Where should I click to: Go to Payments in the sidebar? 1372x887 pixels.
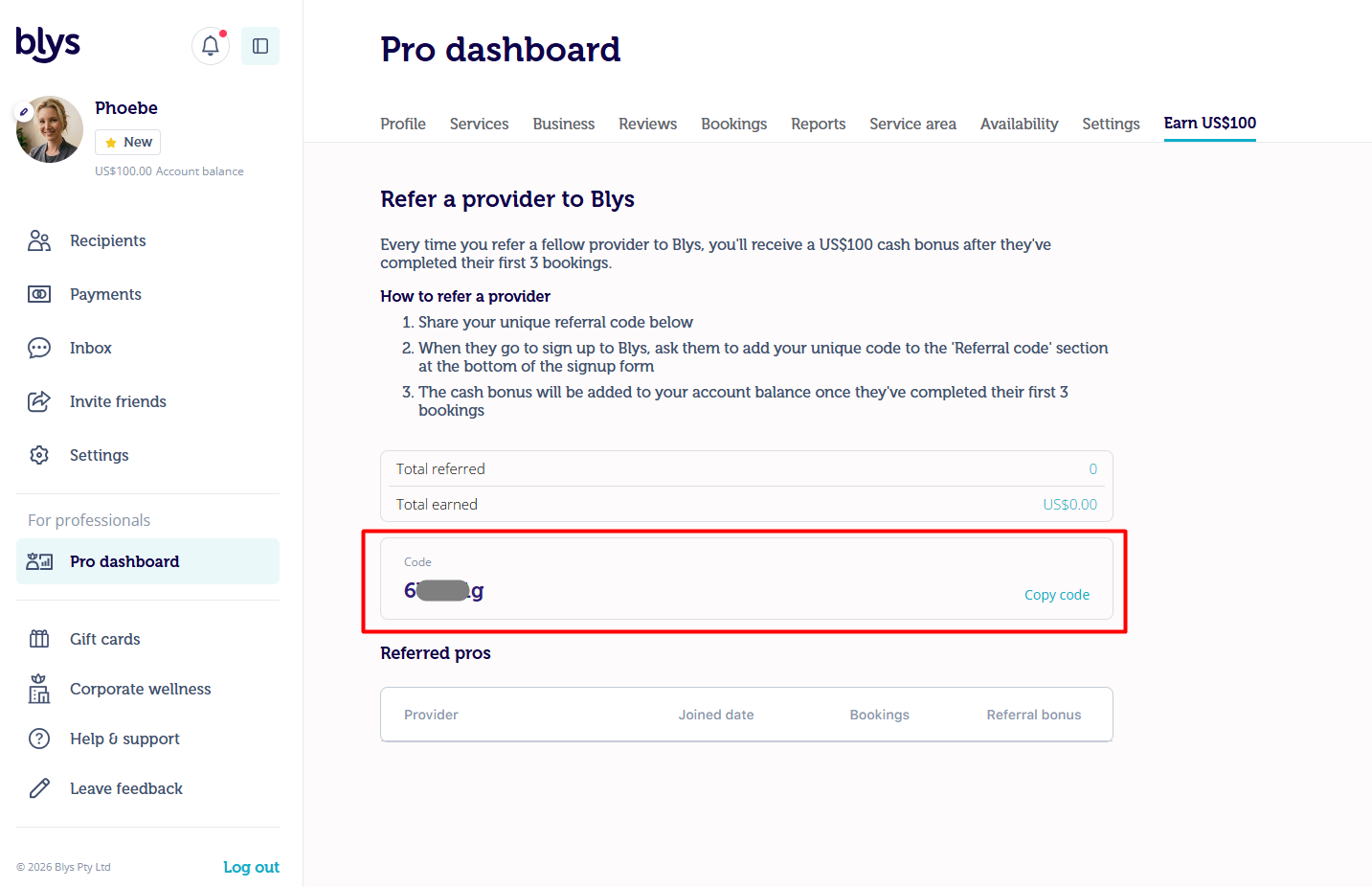click(x=105, y=294)
